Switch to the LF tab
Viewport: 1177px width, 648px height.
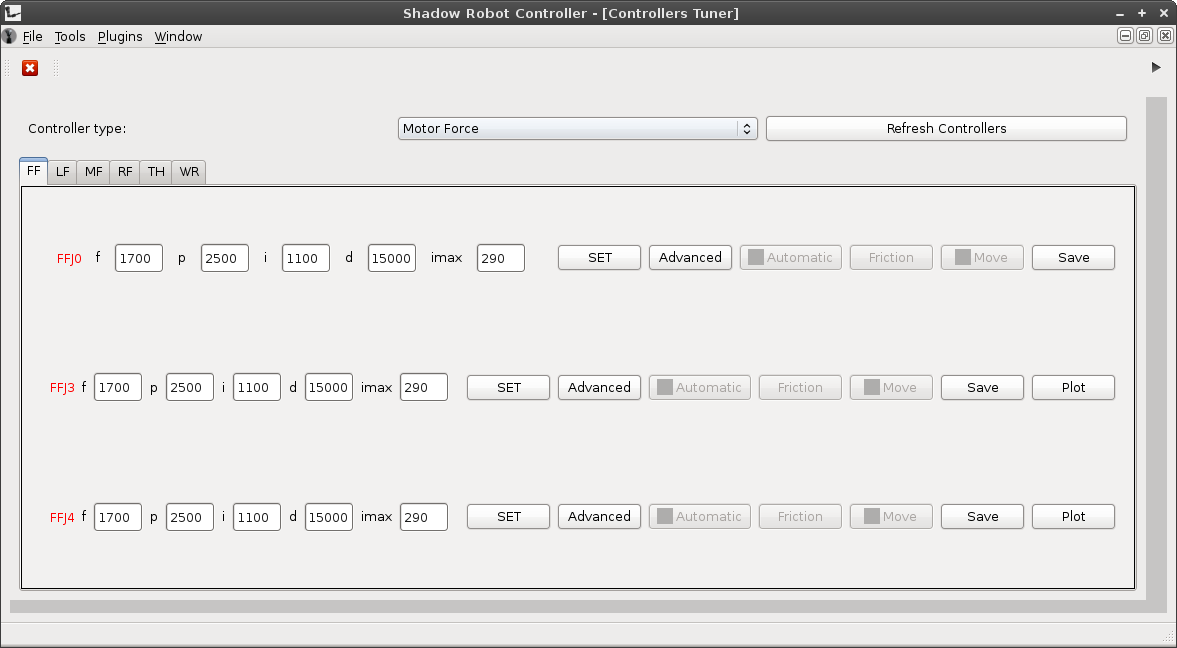pyautogui.click(x=61, y=171)
